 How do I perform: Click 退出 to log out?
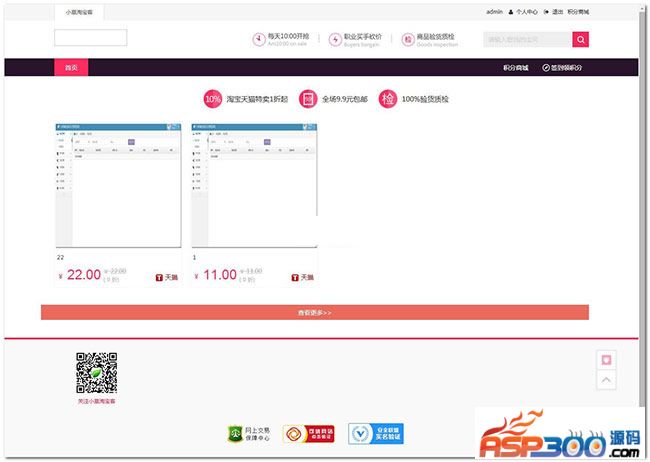point(558,12)
